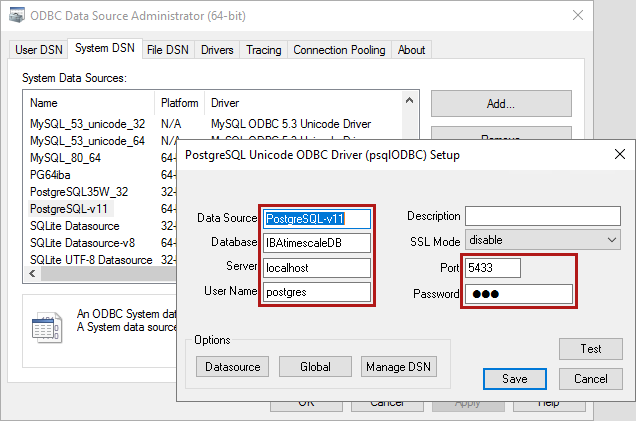Click the Database field containing IBAtimescaleDB
Viewport: 636px width, 421px height.
pos(317,243)
